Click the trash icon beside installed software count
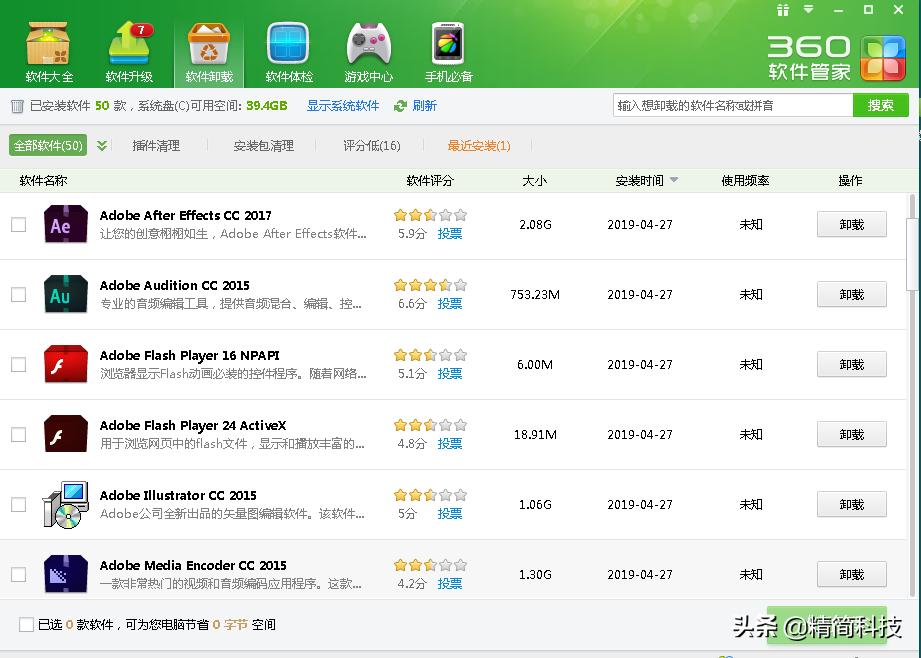This screenshot has width=921, height=658. (x=17, y=106)
